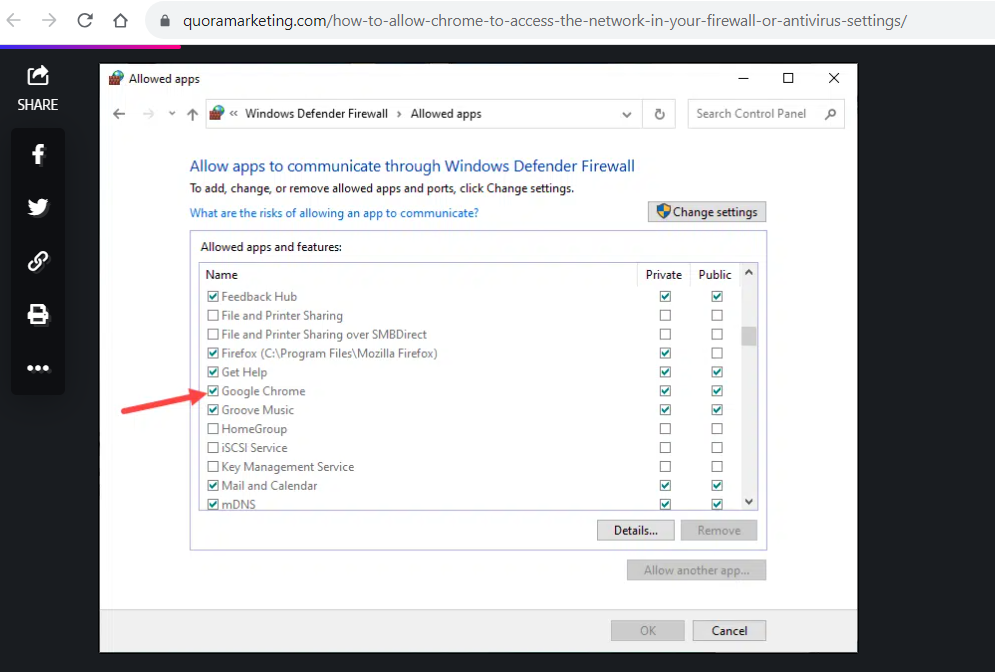Expand arrow after Windows Defender Firewall breadcrumb
The image size is (995, 672).
[x=399, y=114]
